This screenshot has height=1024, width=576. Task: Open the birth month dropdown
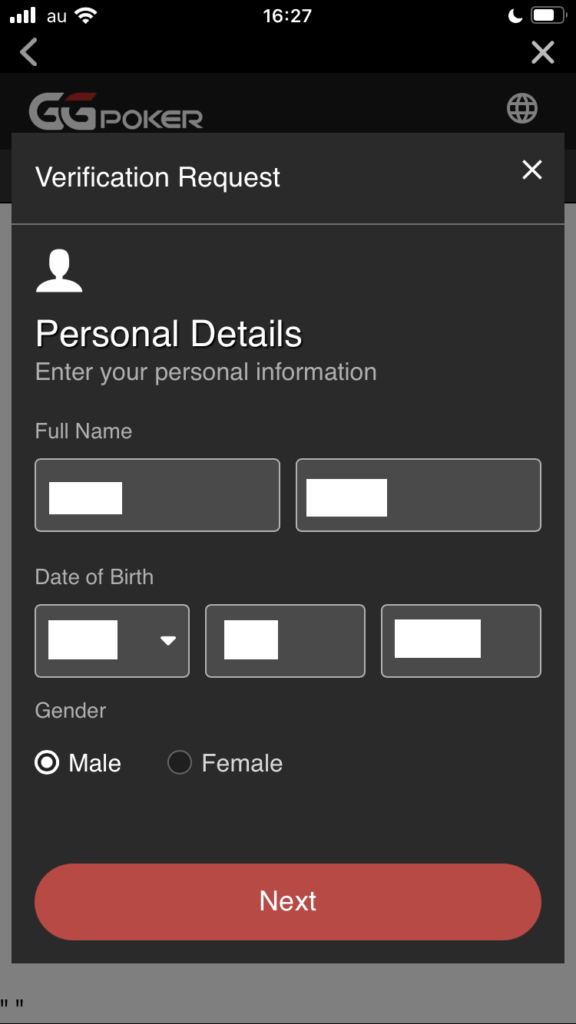(x=112, y=641)
